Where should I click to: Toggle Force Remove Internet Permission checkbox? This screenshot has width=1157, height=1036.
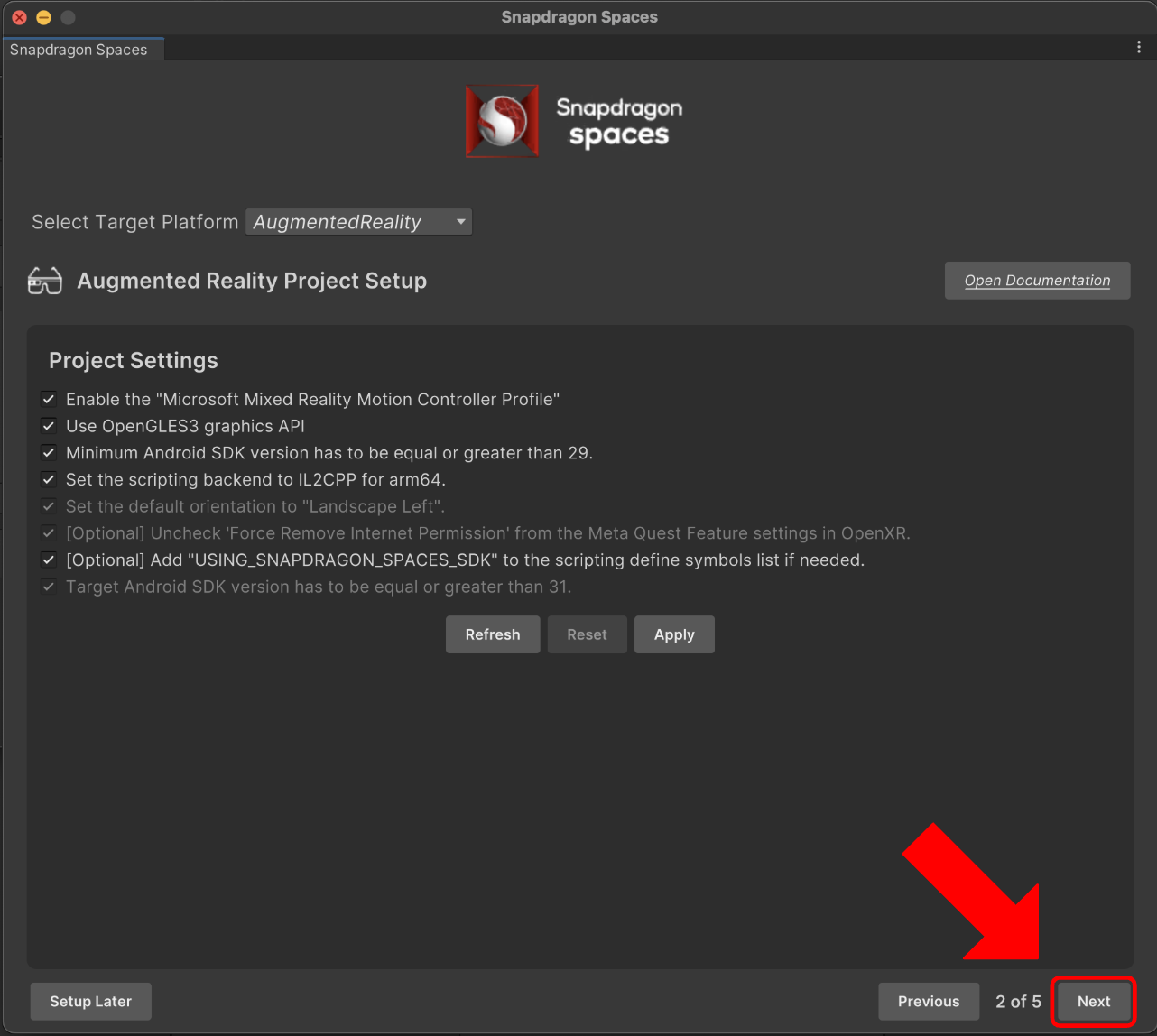pos(49,533)
